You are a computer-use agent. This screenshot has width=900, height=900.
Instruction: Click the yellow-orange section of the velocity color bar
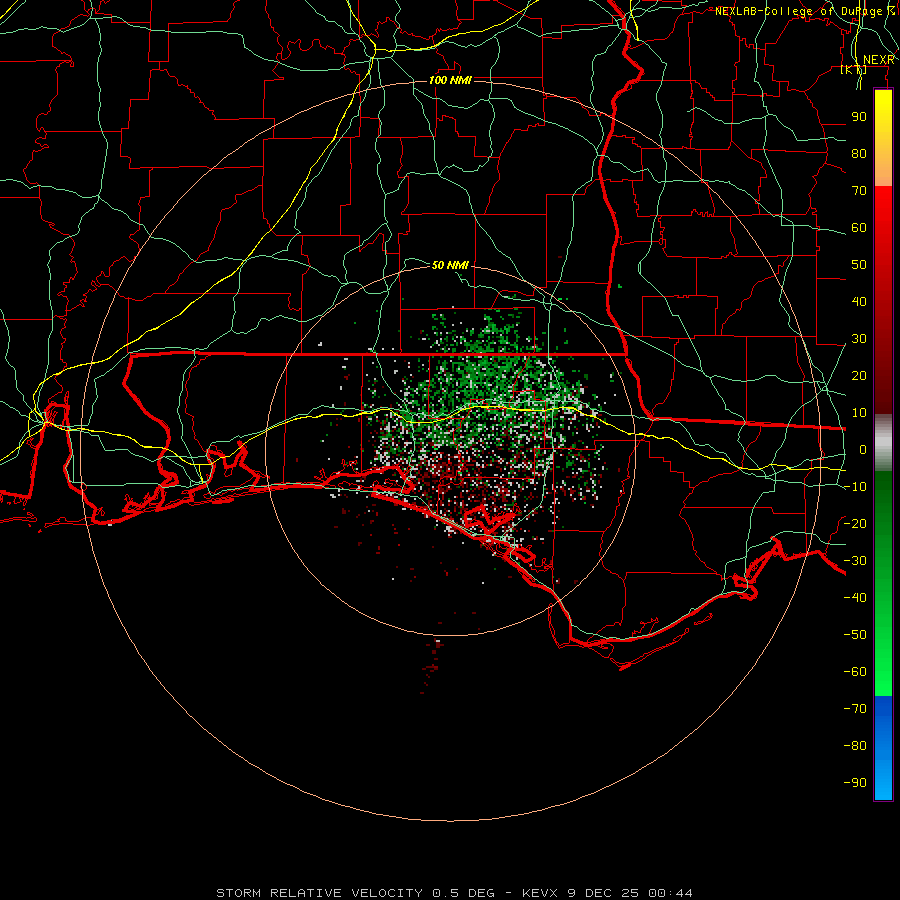(883, 138)
